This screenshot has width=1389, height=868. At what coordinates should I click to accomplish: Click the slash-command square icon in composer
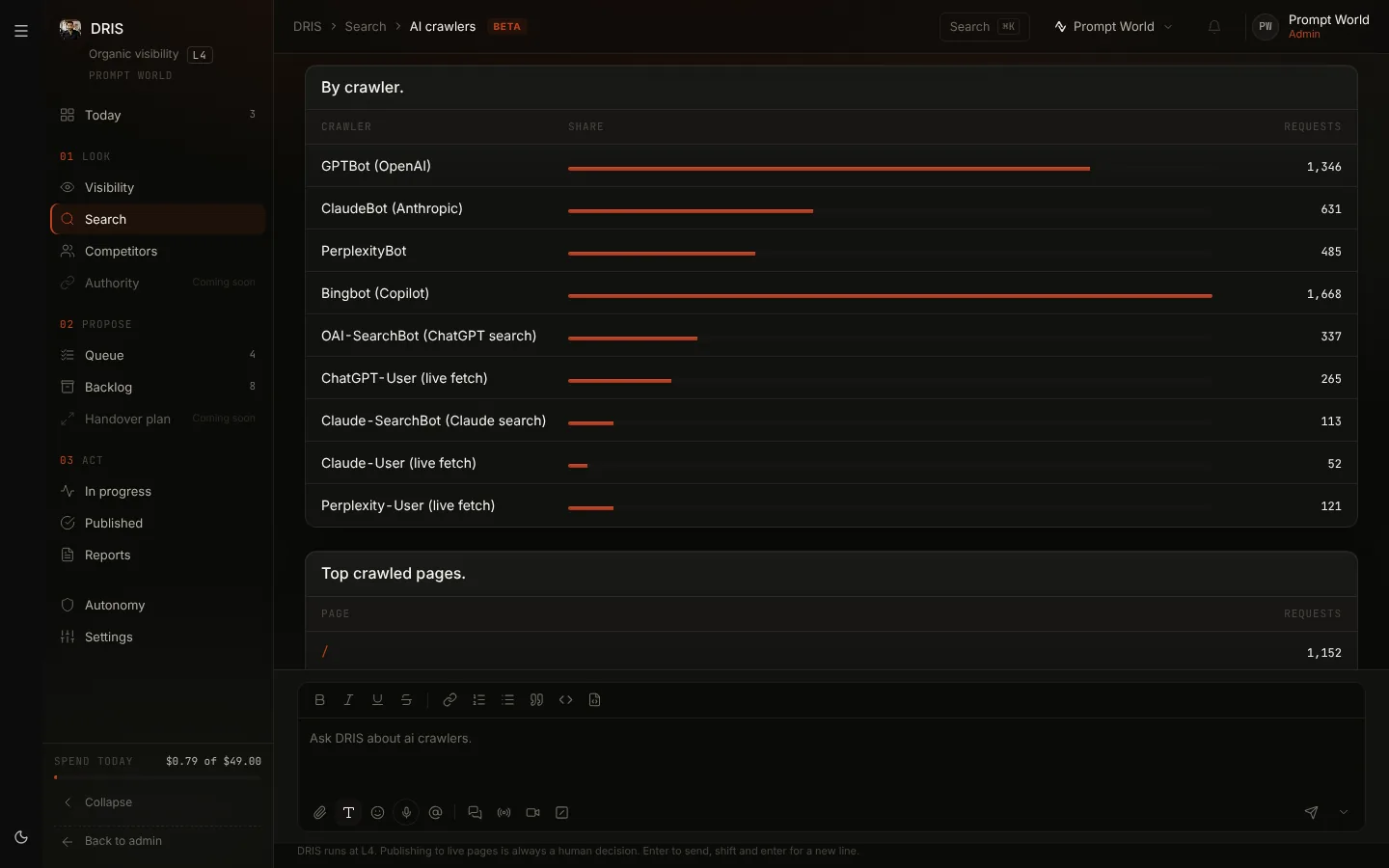click(x=562, y=813)
